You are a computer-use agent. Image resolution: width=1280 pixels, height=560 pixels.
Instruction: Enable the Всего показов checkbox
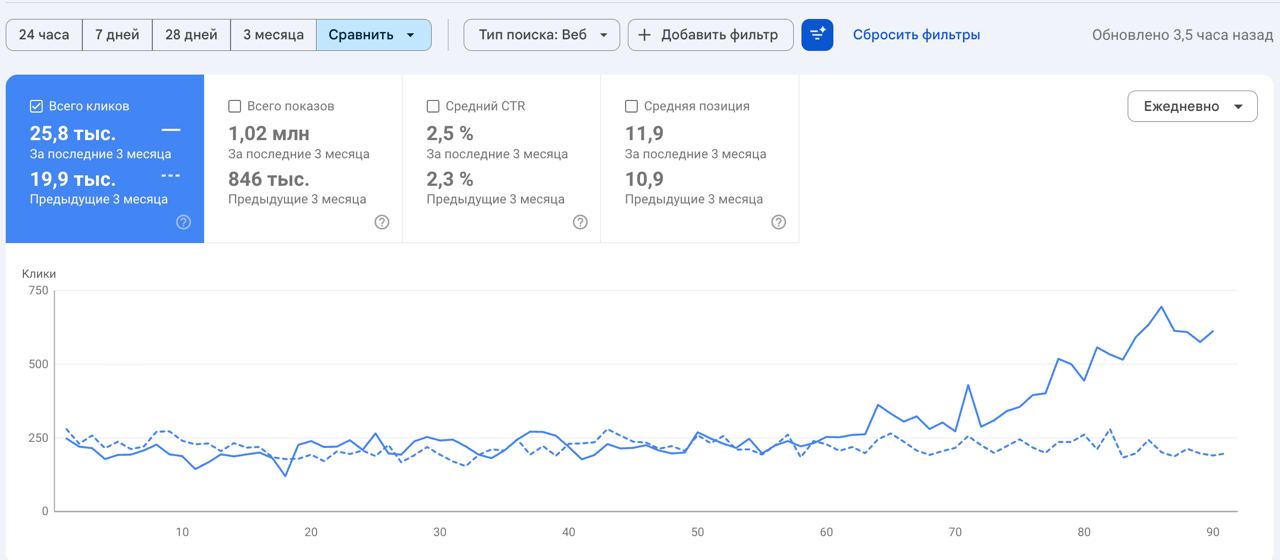click(x=235, y=106)
